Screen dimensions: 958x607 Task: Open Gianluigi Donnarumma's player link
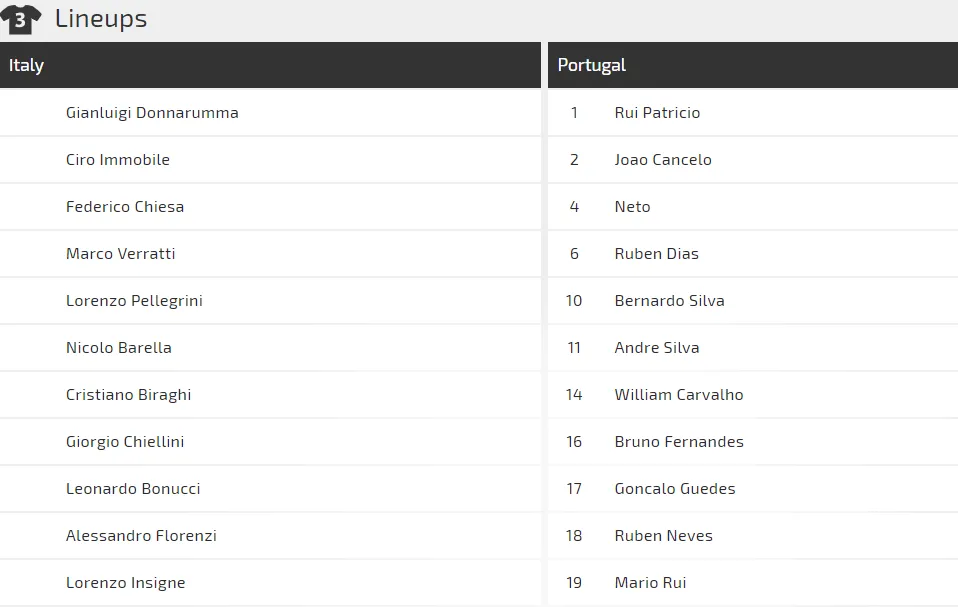[x=152, y=113]
